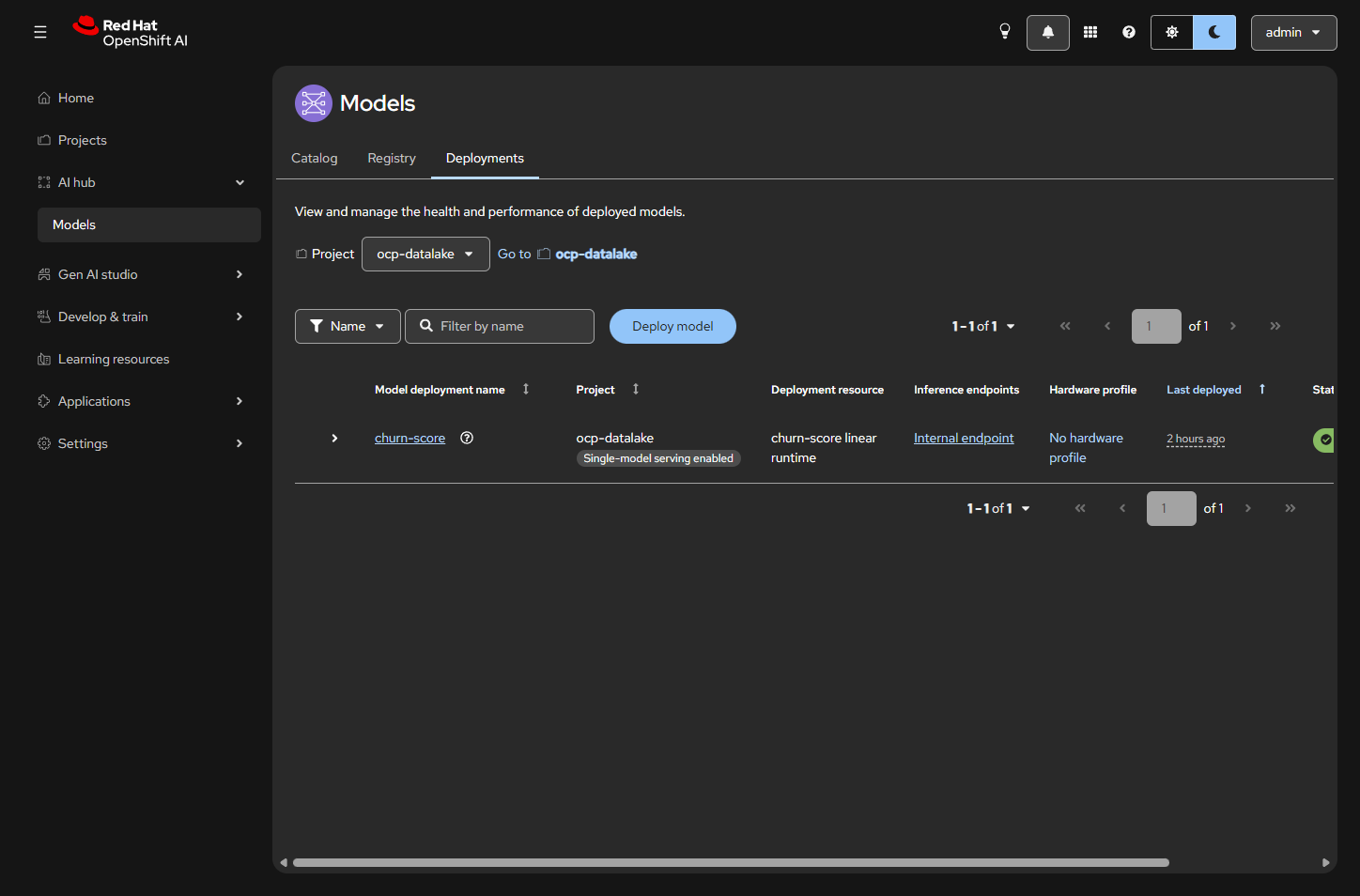Click top next page arrow

coord(1233,326)
